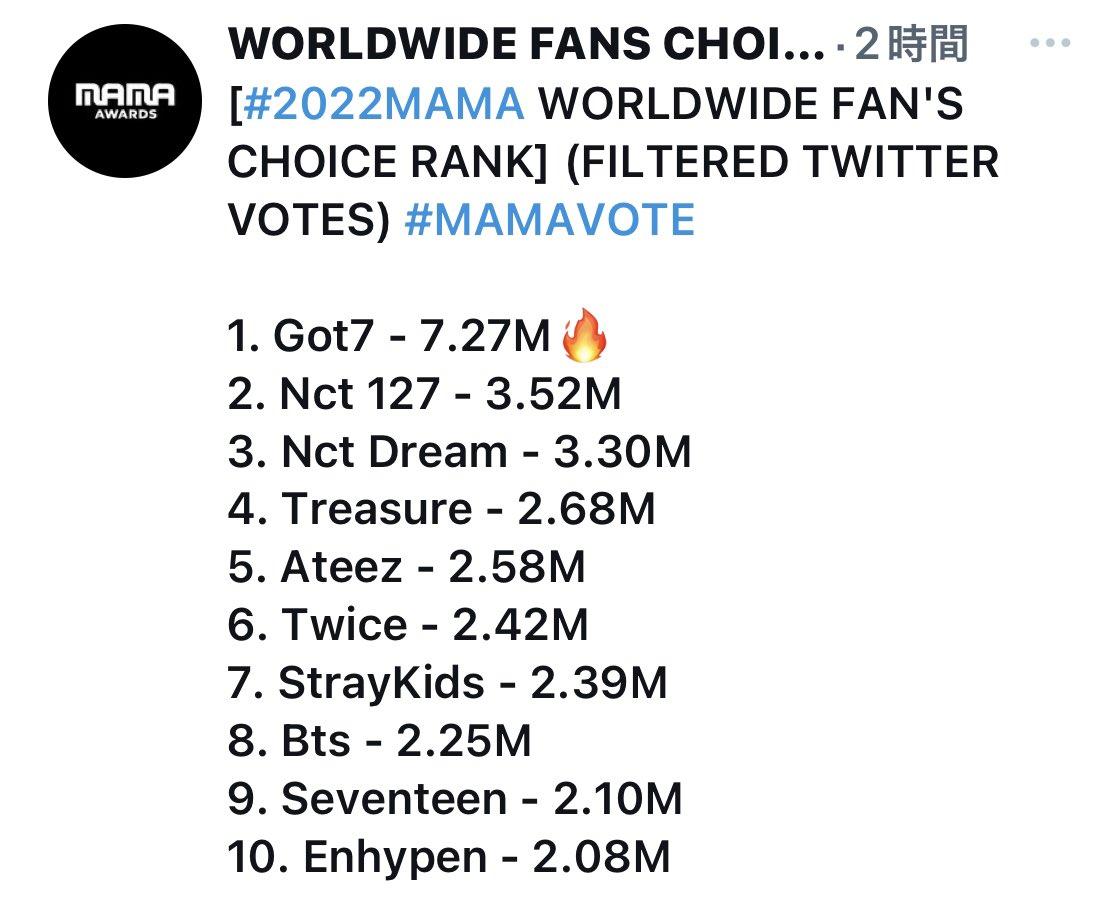Click the Nct Dream - 3.30M line
The width and height of the screenshot is (1100, 898).
[460, 452]
